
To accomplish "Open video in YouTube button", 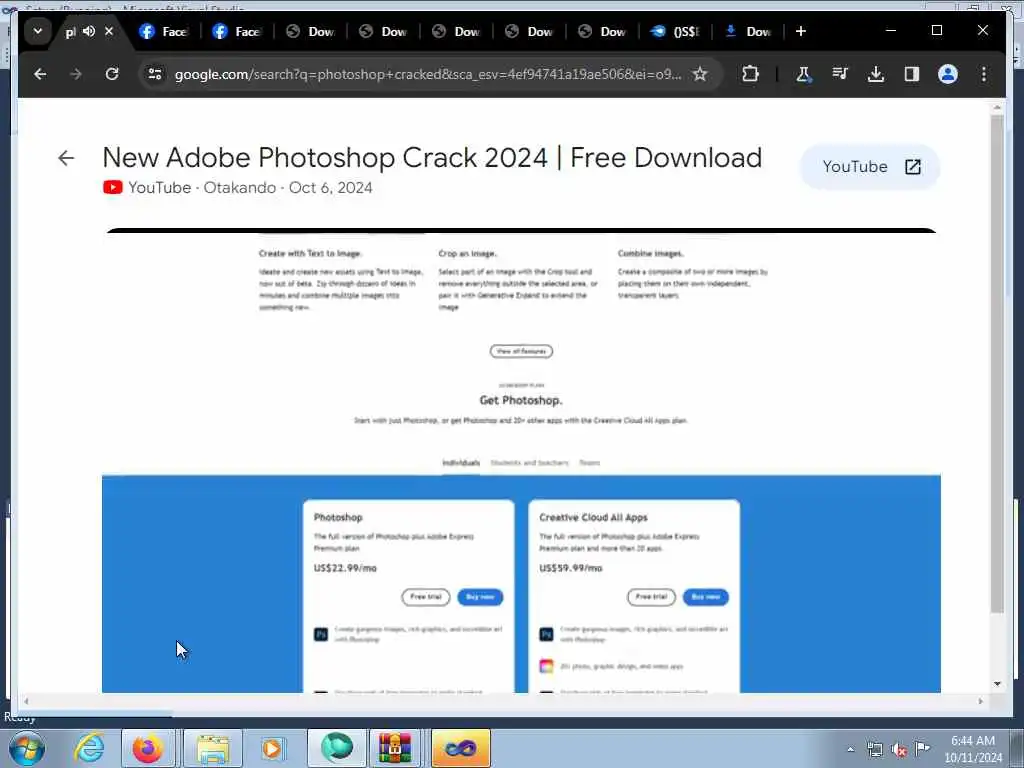I will point(870,167).
